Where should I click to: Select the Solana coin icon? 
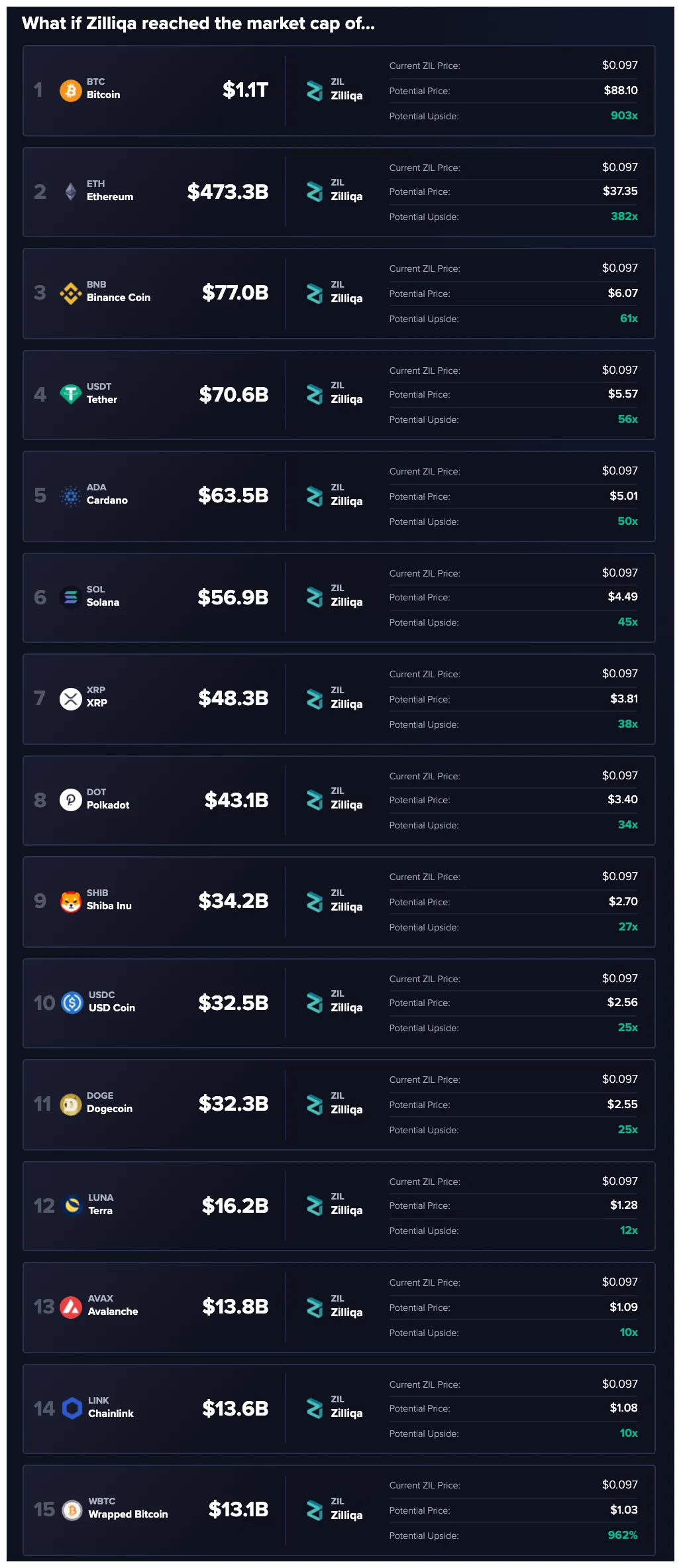coord(70,596)
